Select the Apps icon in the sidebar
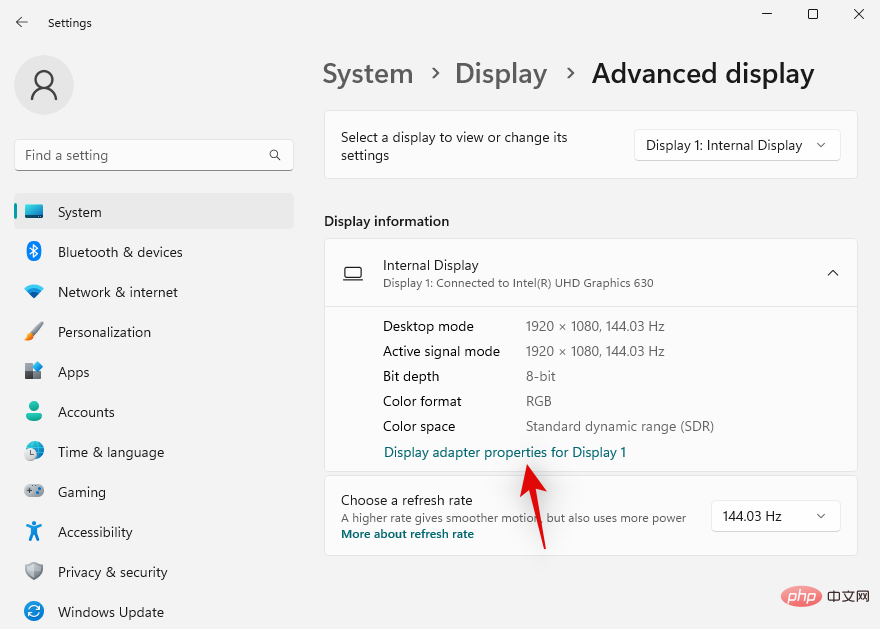Screen dimensions: 880x629 click(x=34, y=372)
